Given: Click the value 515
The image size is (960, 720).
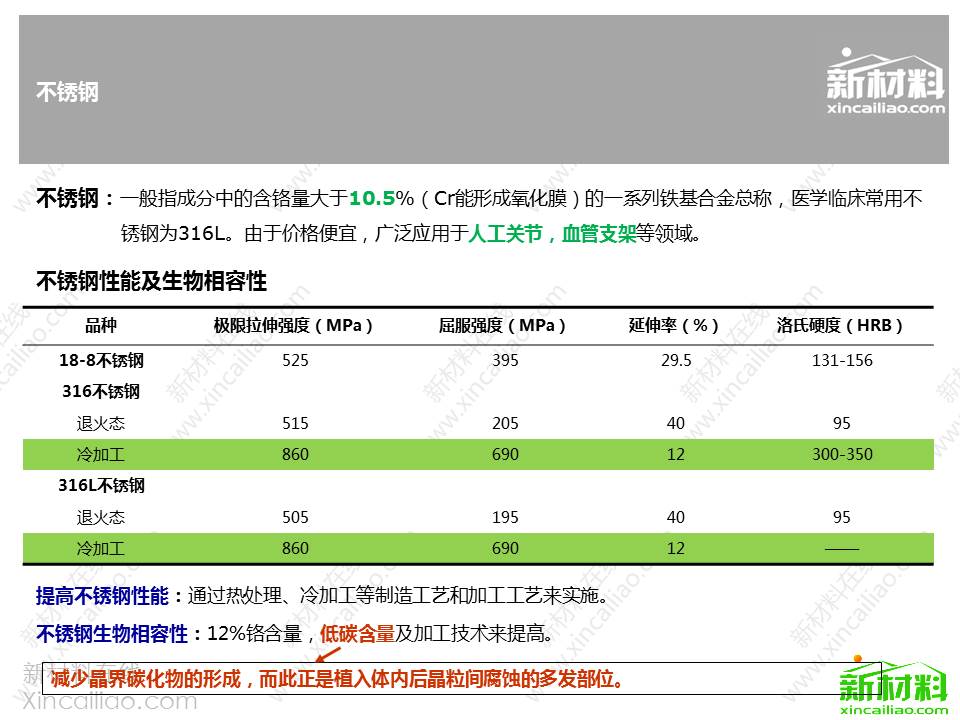Looking at the screenshot, I should coord(295,424).
